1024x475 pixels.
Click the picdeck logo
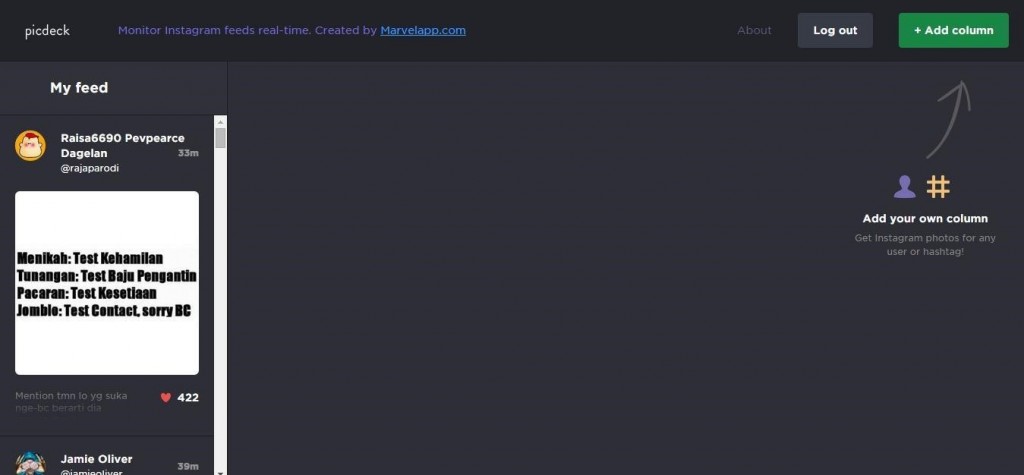pyautogui.click(x=47, y=31)
